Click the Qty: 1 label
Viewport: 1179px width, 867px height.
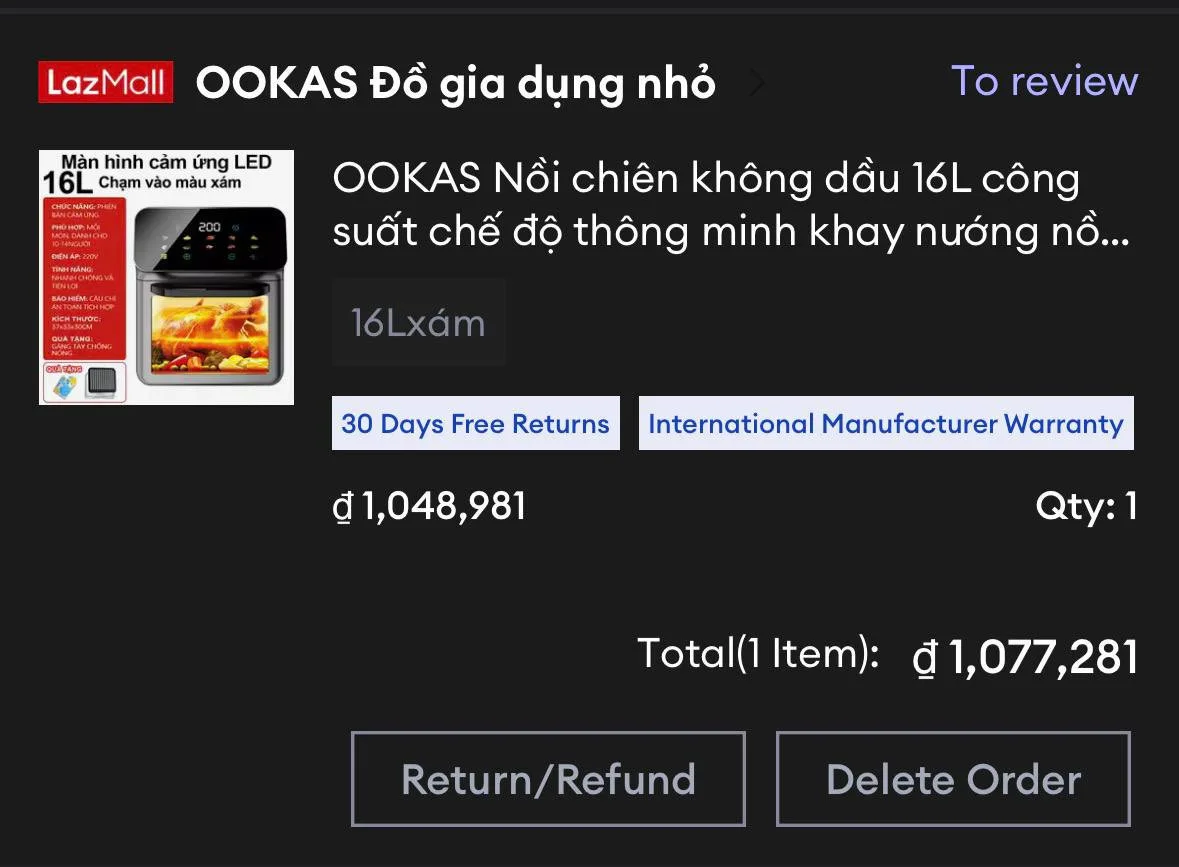[1086, 505]
